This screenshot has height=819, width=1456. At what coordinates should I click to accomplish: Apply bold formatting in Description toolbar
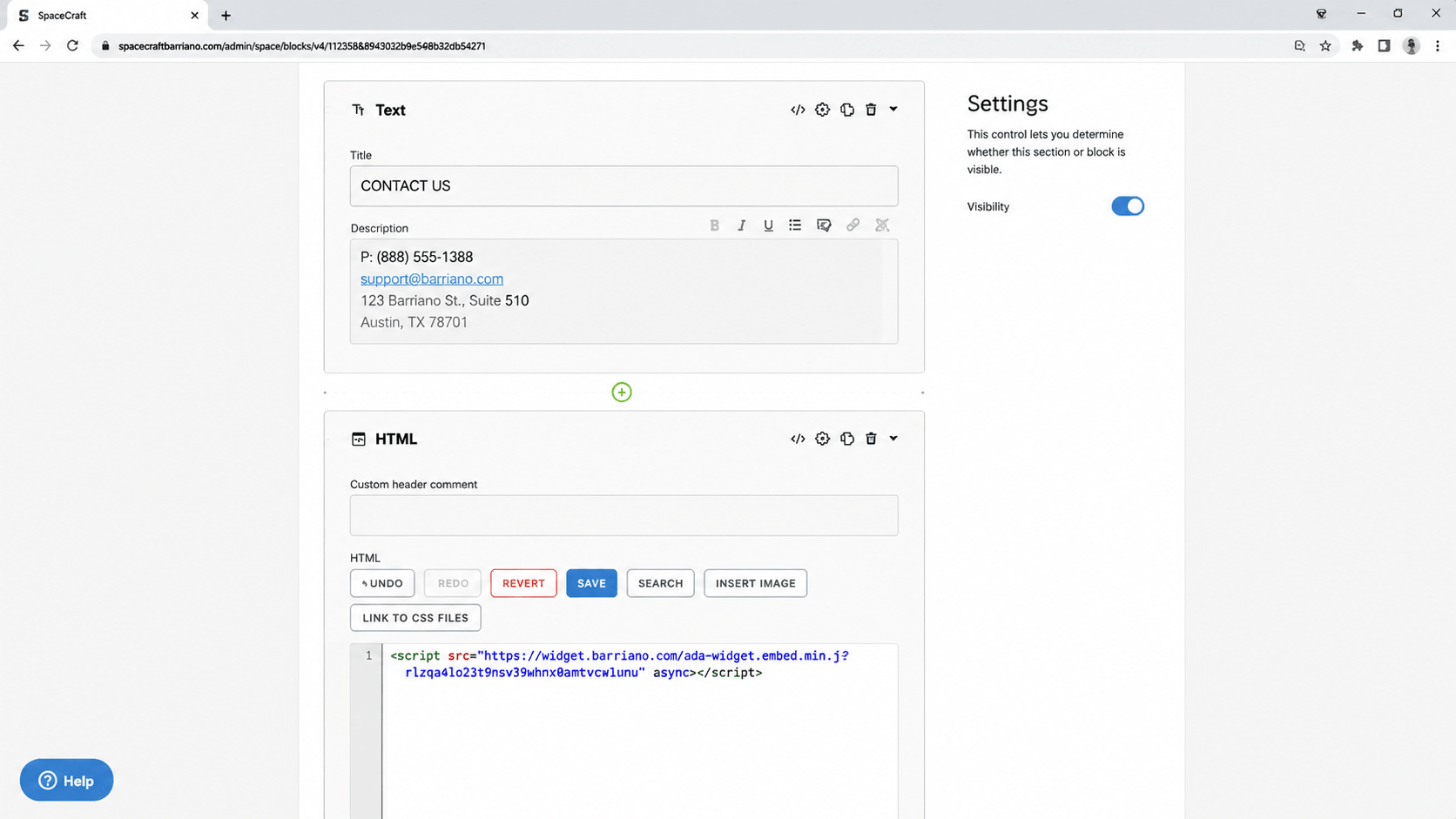tap(714, 225)
